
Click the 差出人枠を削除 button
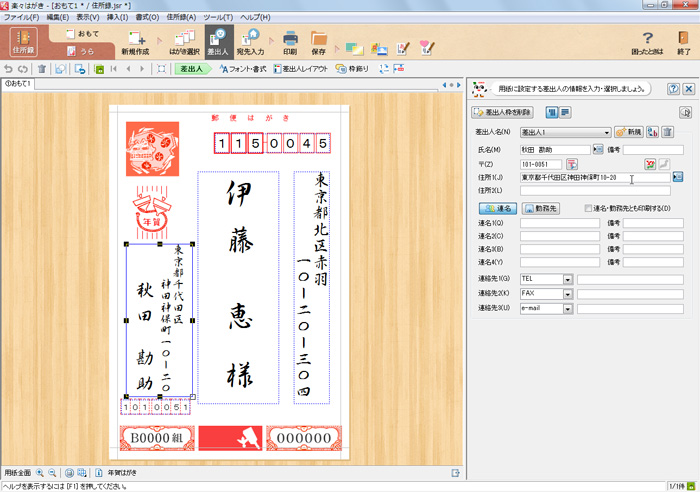507,112
